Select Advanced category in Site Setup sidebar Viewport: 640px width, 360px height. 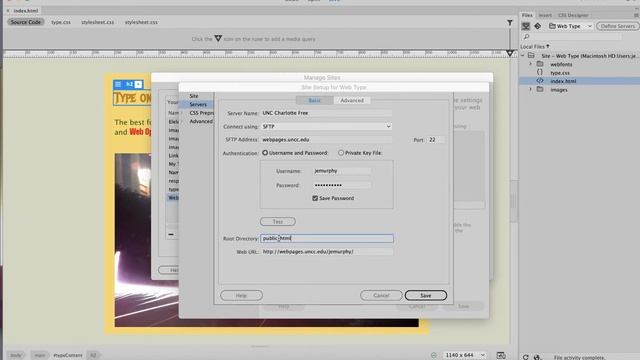[x=201, y=121]
